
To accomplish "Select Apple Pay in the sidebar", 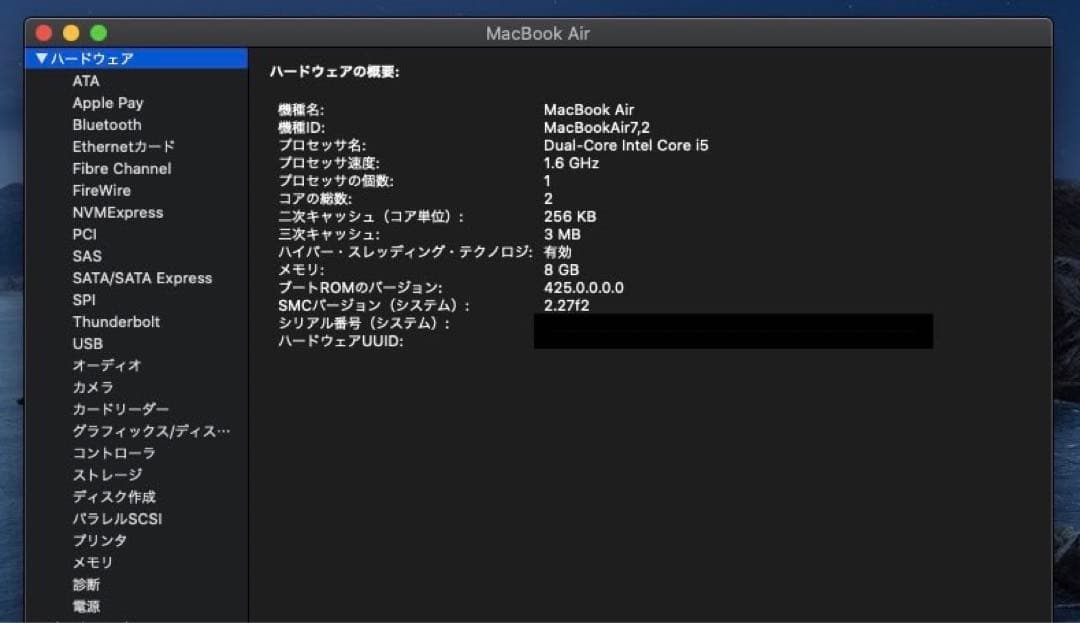I will pyautogui.click(x=107, y=102).
